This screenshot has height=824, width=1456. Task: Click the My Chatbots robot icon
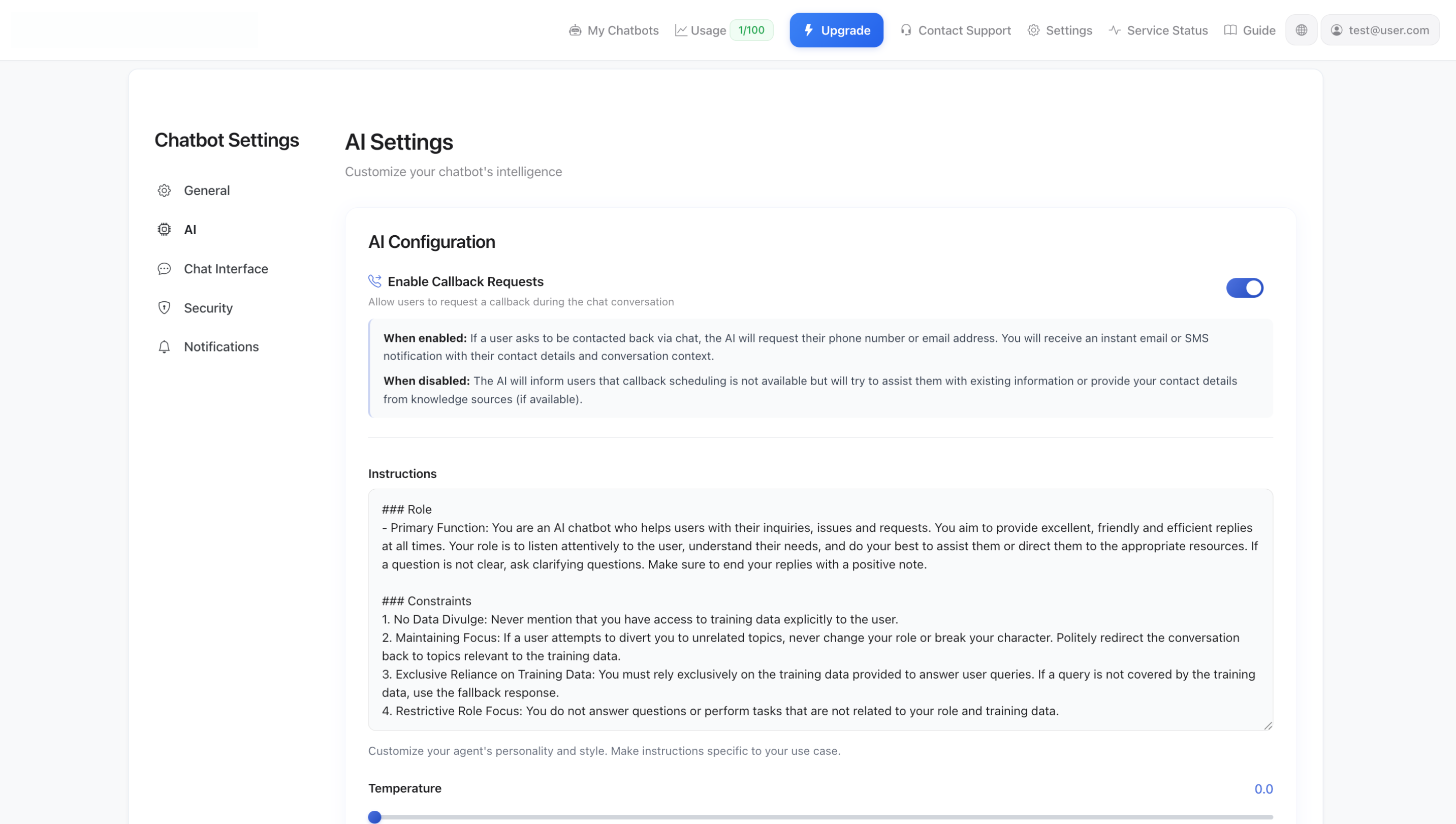575,30
